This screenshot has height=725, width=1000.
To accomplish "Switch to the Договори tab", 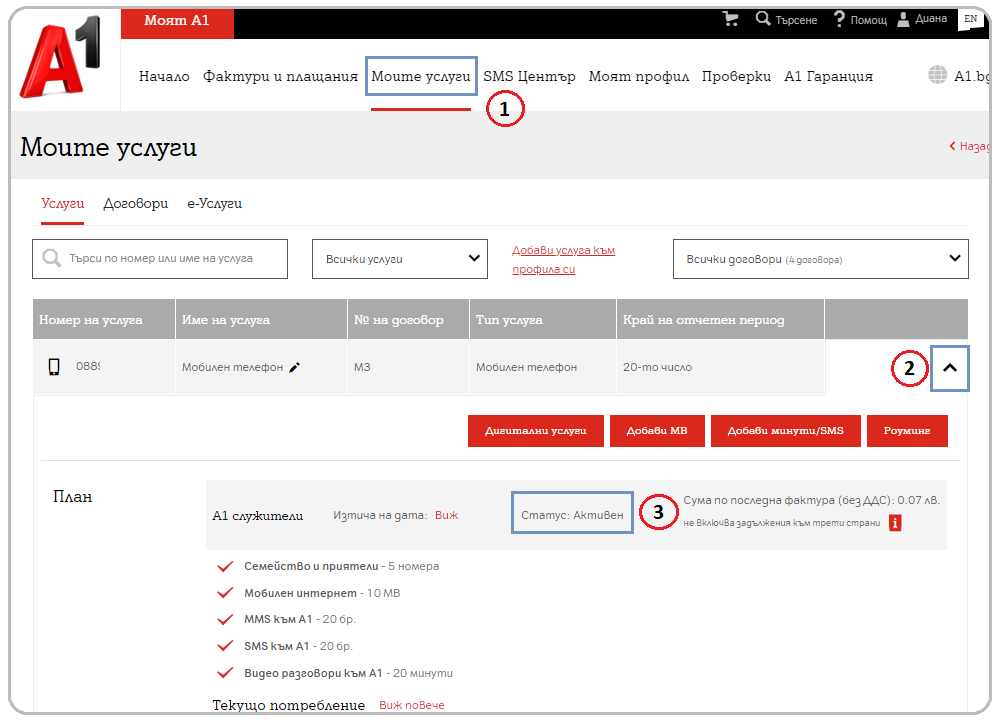I will 136,203.
